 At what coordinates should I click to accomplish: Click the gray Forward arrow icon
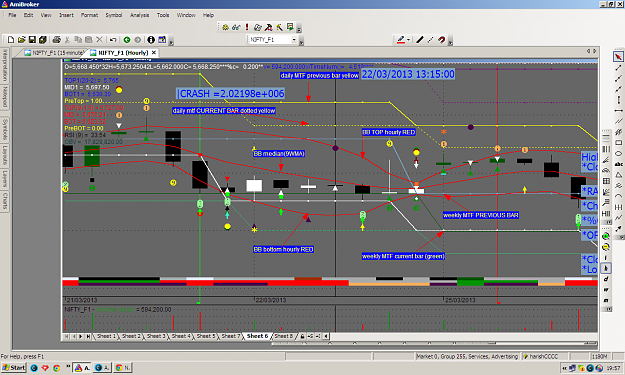pos(138,39)
